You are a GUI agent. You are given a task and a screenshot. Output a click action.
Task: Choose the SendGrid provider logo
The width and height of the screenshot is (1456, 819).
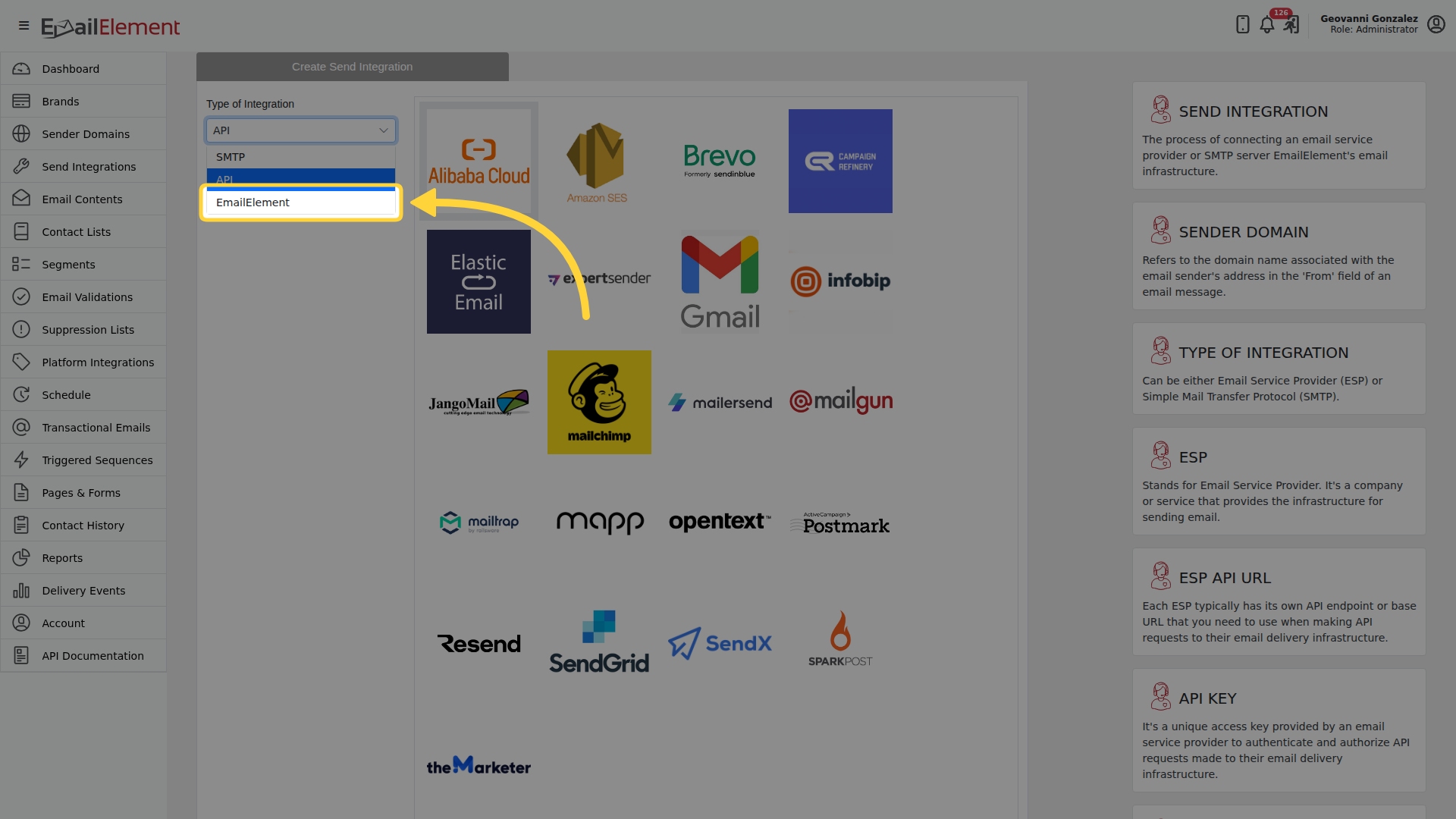tap(599, 642)
